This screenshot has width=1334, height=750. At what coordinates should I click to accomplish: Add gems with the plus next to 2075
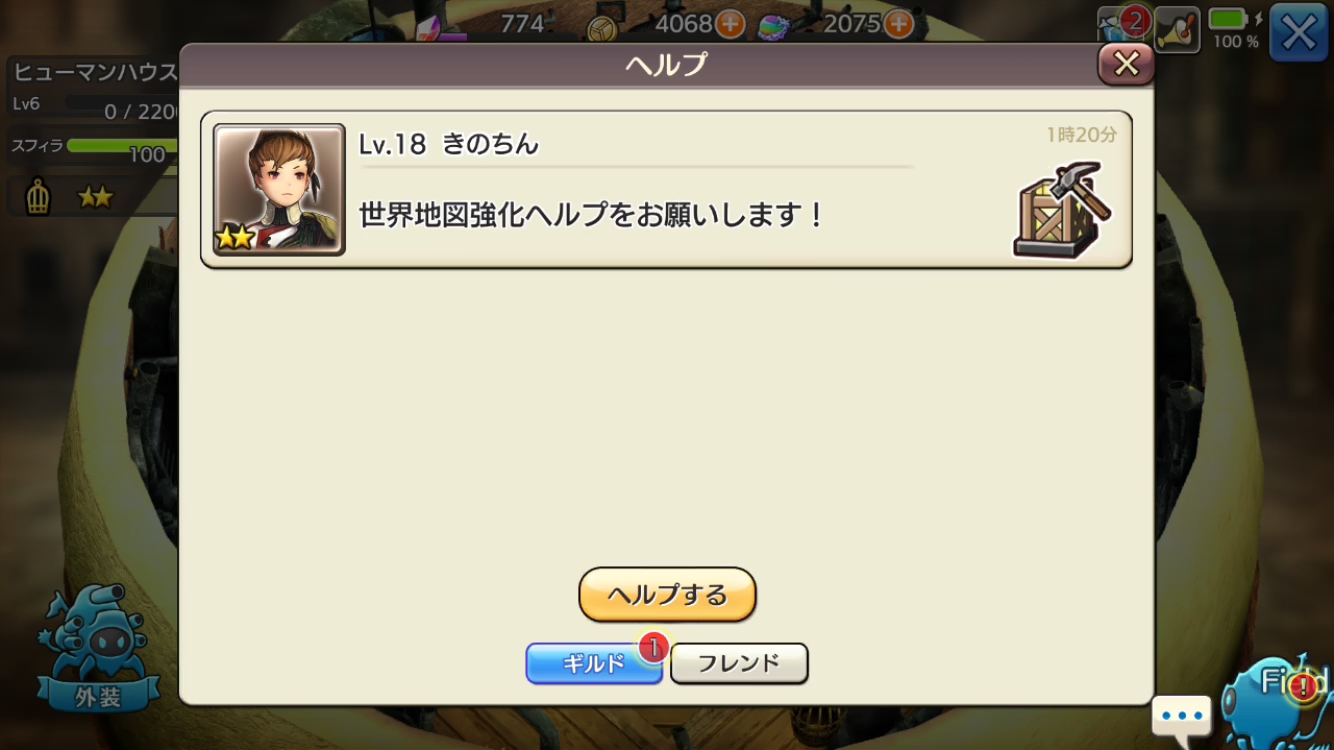click(899, 23)
